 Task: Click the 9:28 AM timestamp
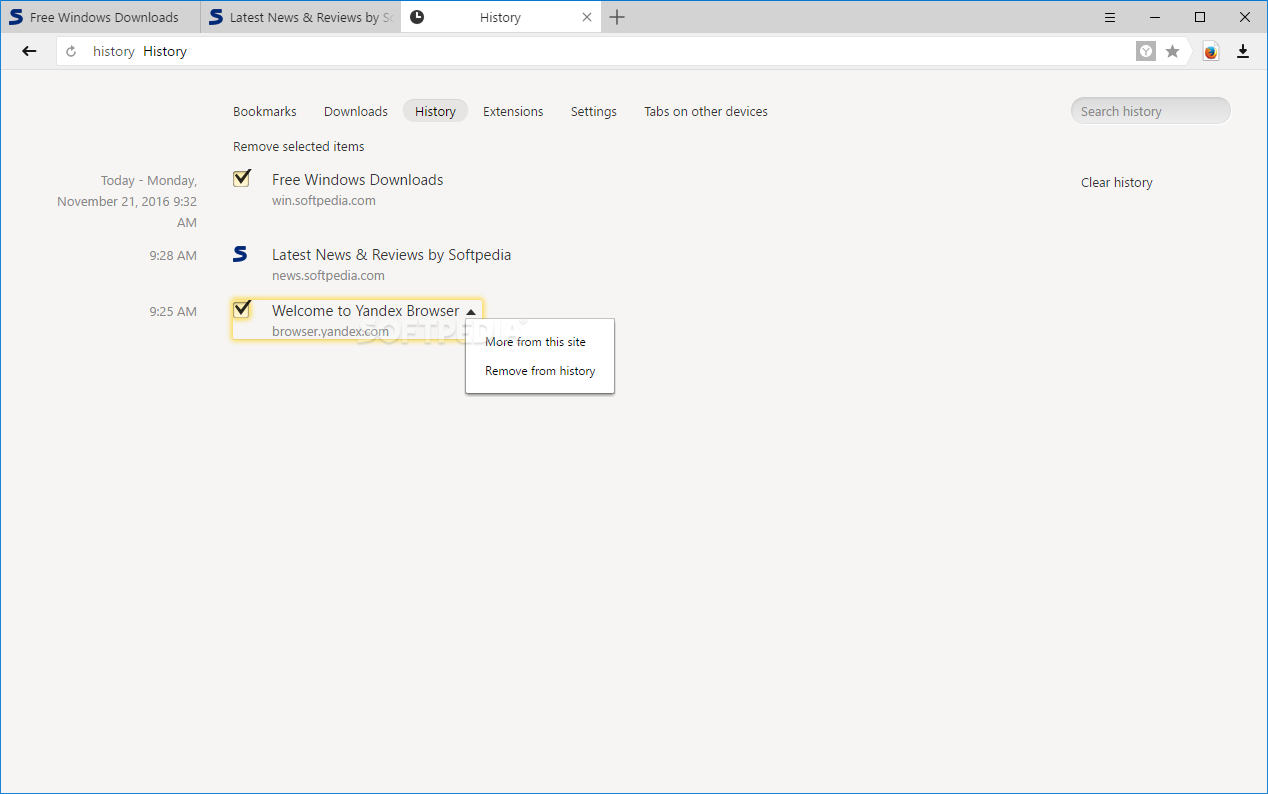[173, 255]
